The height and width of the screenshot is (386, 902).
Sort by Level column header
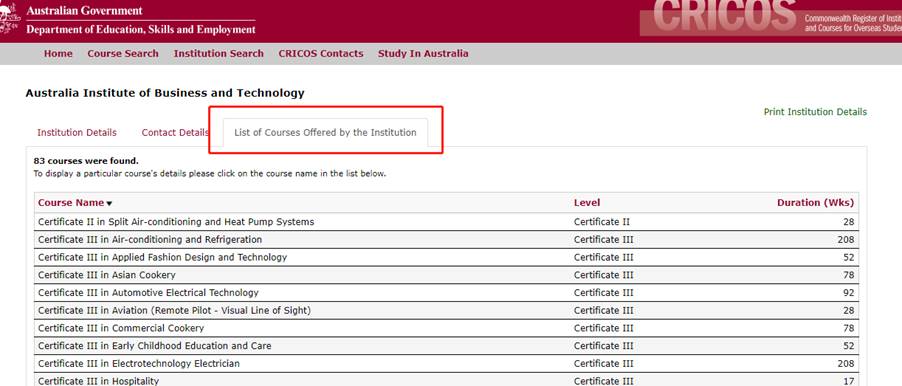point(587,202)
